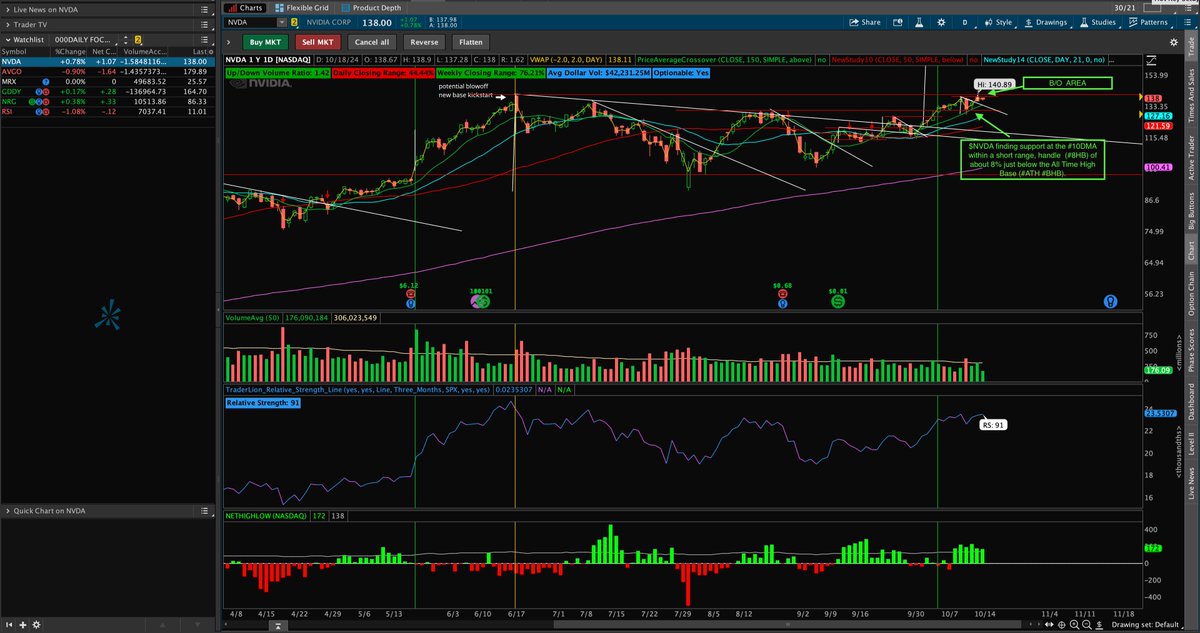1200x633 pixels.
Task: Click the Reverse button
Action: point(424,42)
